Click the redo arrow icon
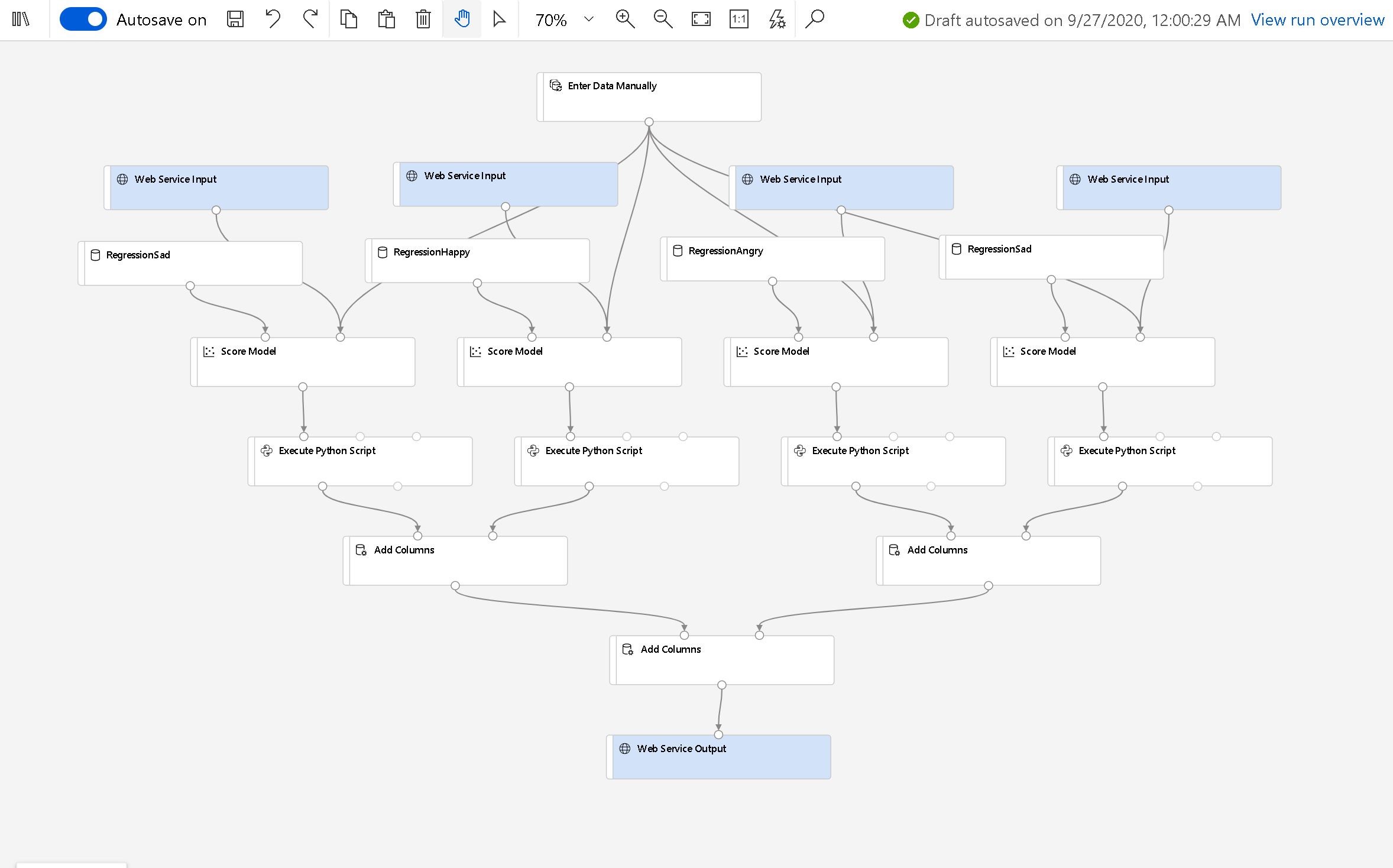1393x868 pixels. click(310, 20)
